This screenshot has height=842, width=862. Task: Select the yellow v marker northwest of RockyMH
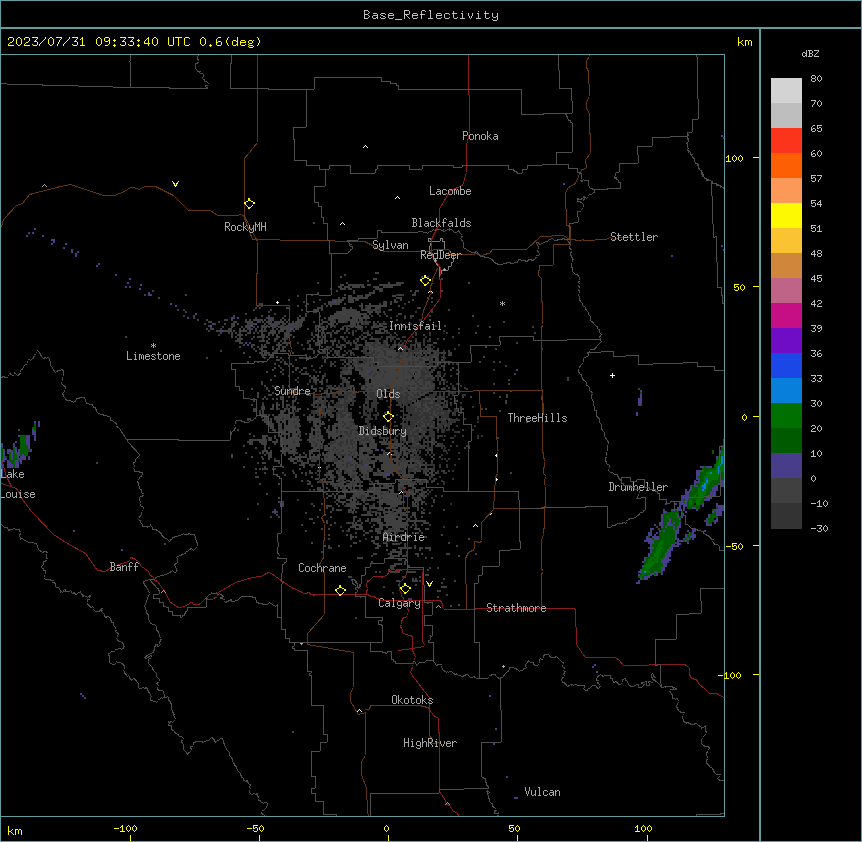click(175, 184)
